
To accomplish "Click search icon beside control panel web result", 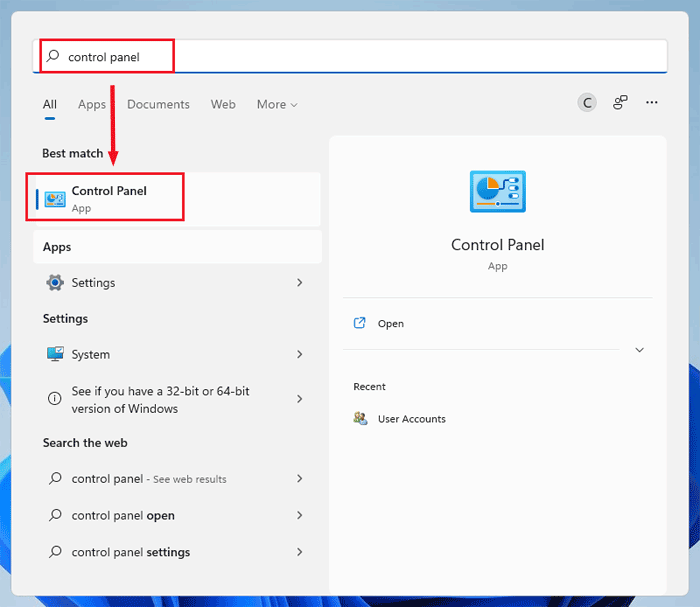I will (x=55, y=478).
